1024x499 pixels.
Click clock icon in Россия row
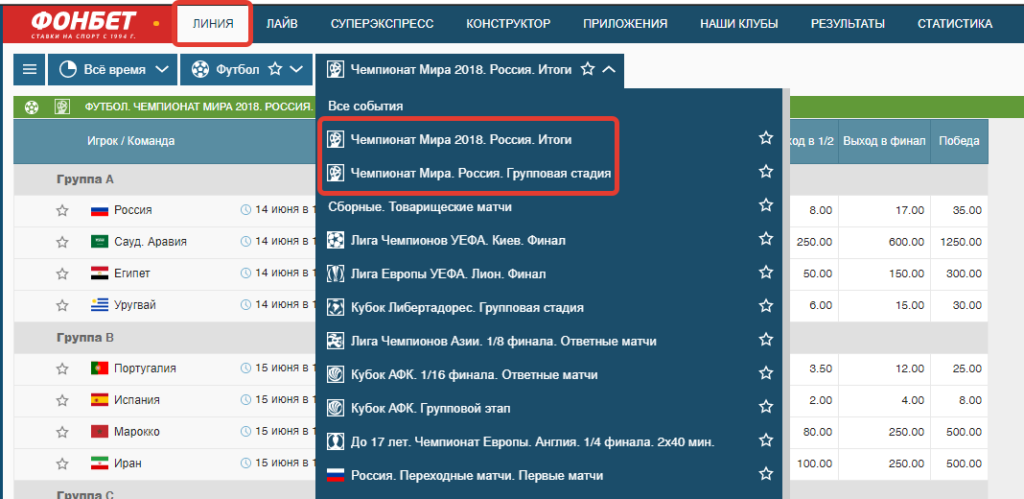click(246, 210)
